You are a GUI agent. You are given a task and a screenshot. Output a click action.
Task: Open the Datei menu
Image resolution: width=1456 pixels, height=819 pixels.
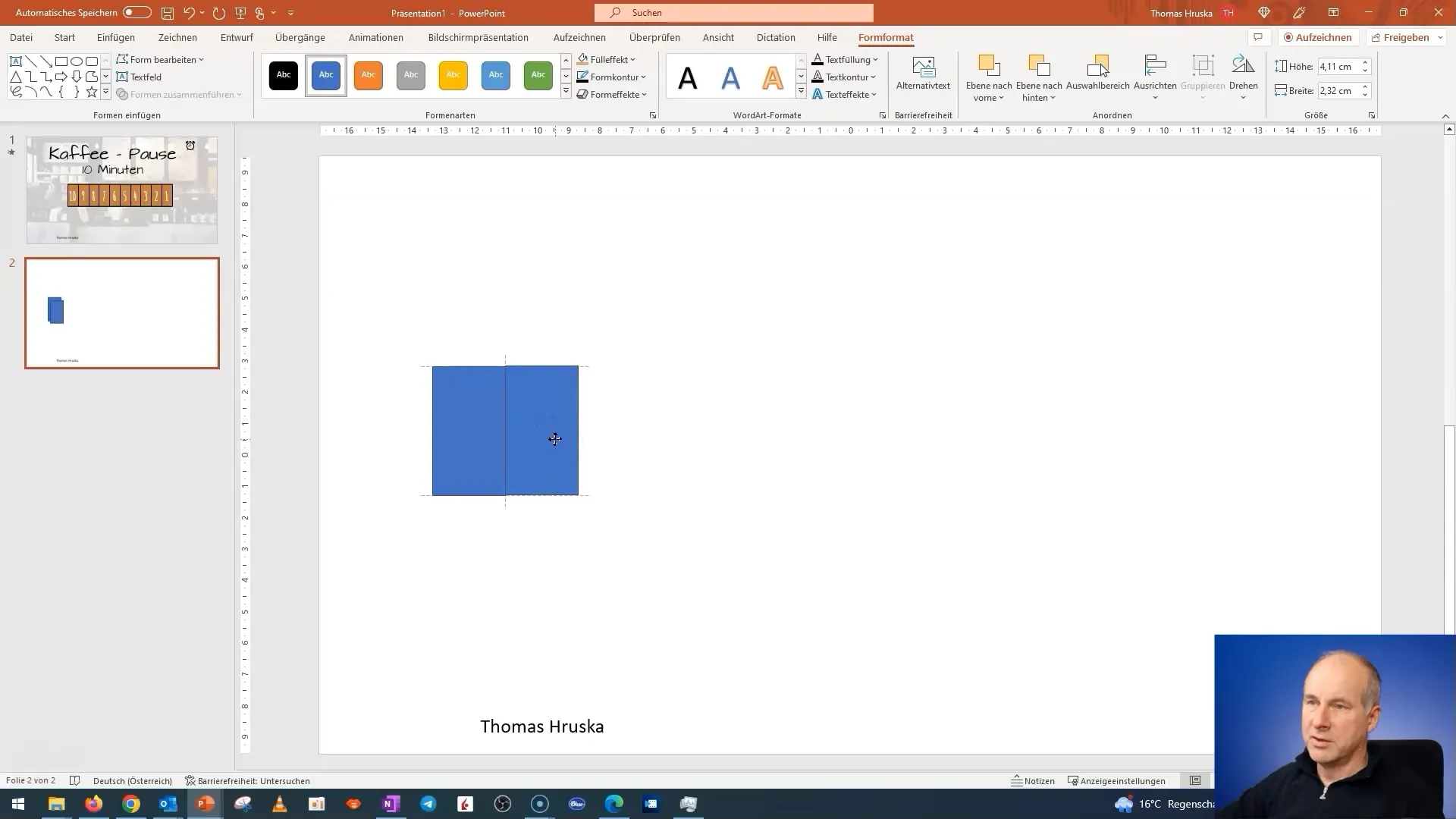pyautogui.click(x=21, y=37)
